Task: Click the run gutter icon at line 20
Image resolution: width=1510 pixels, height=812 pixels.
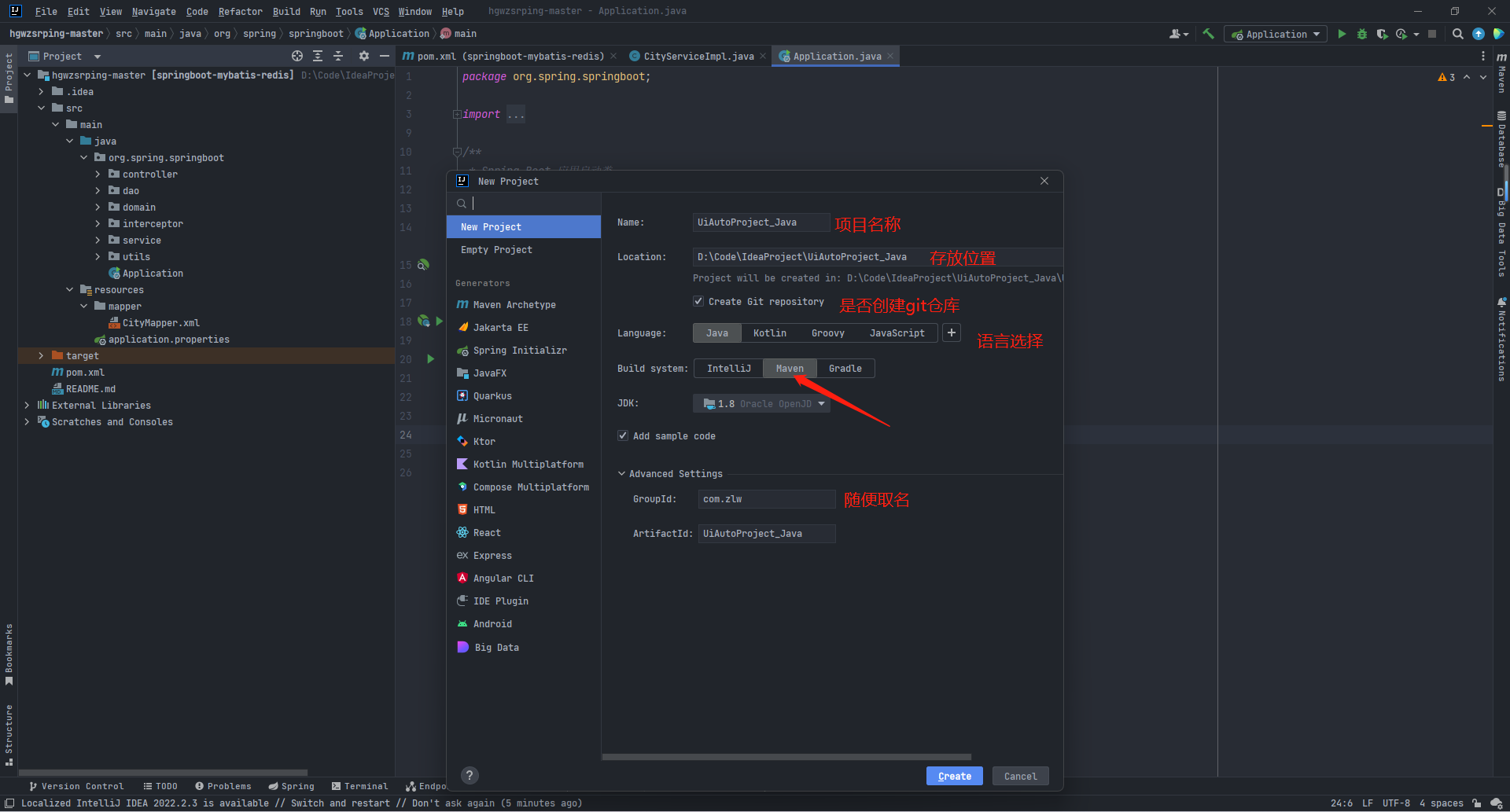Action: point(430,358)
